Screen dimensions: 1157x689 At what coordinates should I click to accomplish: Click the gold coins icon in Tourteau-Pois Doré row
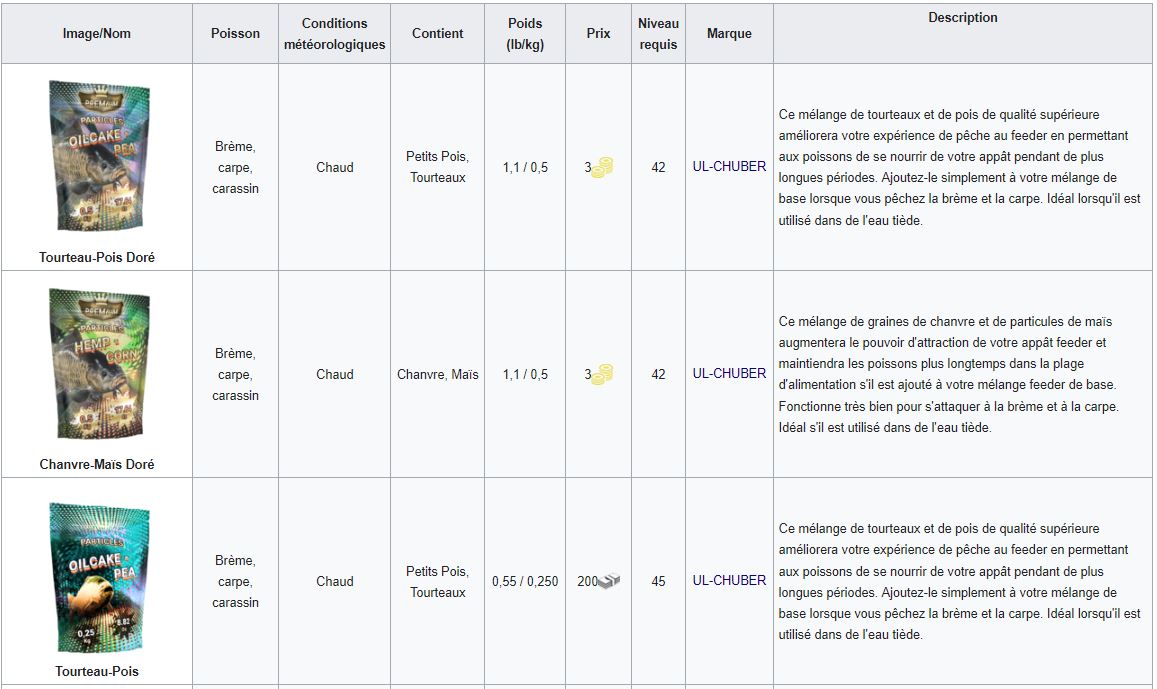coord(602,167)
